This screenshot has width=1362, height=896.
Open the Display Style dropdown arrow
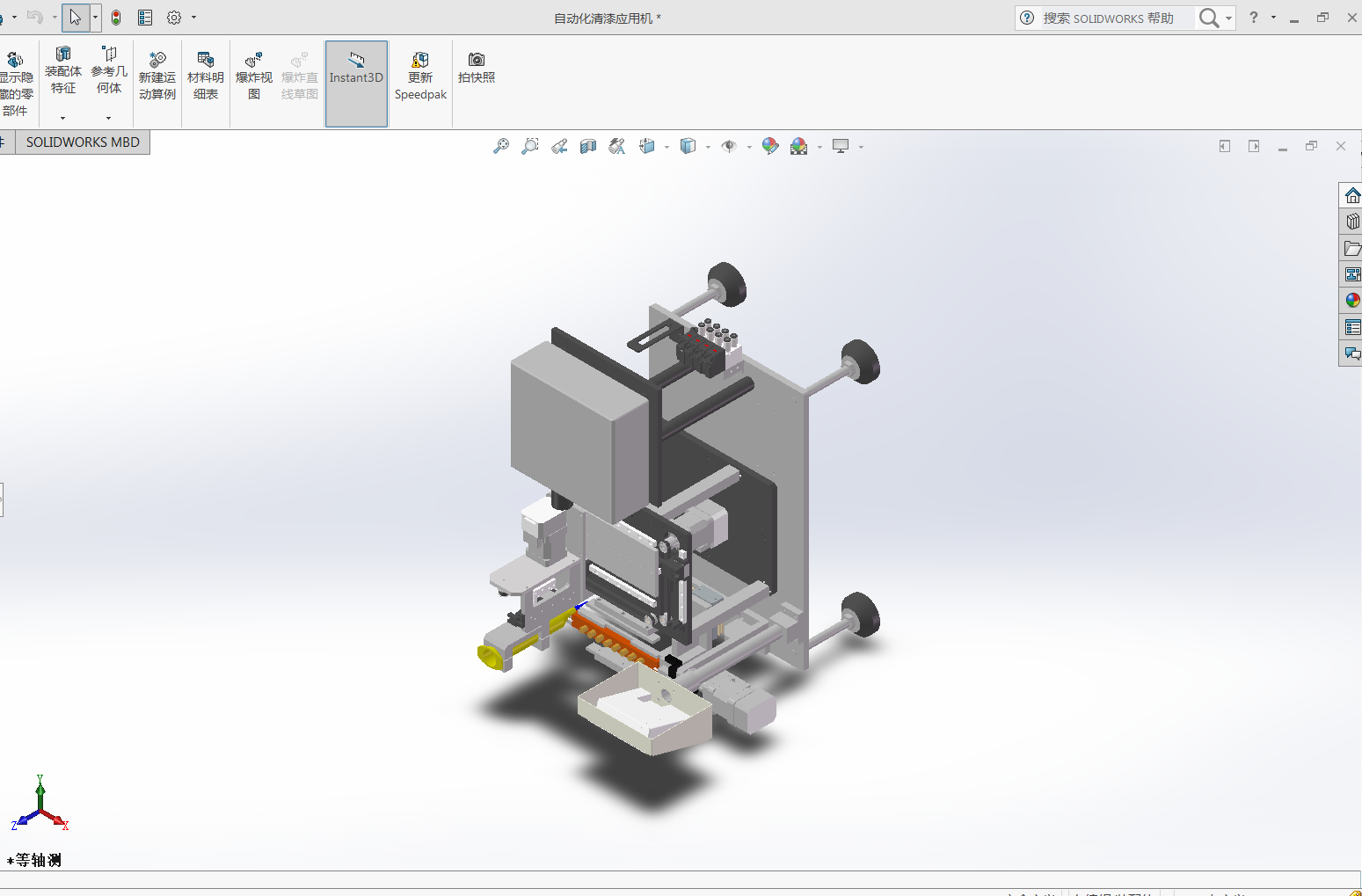pos(708,148)
